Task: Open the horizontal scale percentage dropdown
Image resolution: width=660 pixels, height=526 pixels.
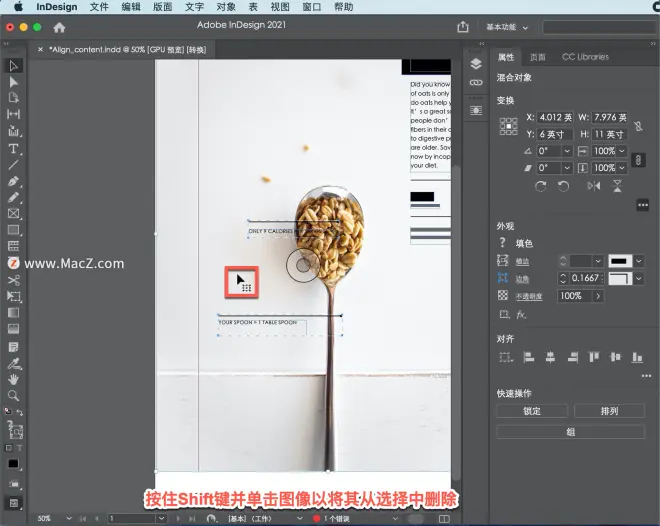Action: pyautogui.click(x=622, y=151)
